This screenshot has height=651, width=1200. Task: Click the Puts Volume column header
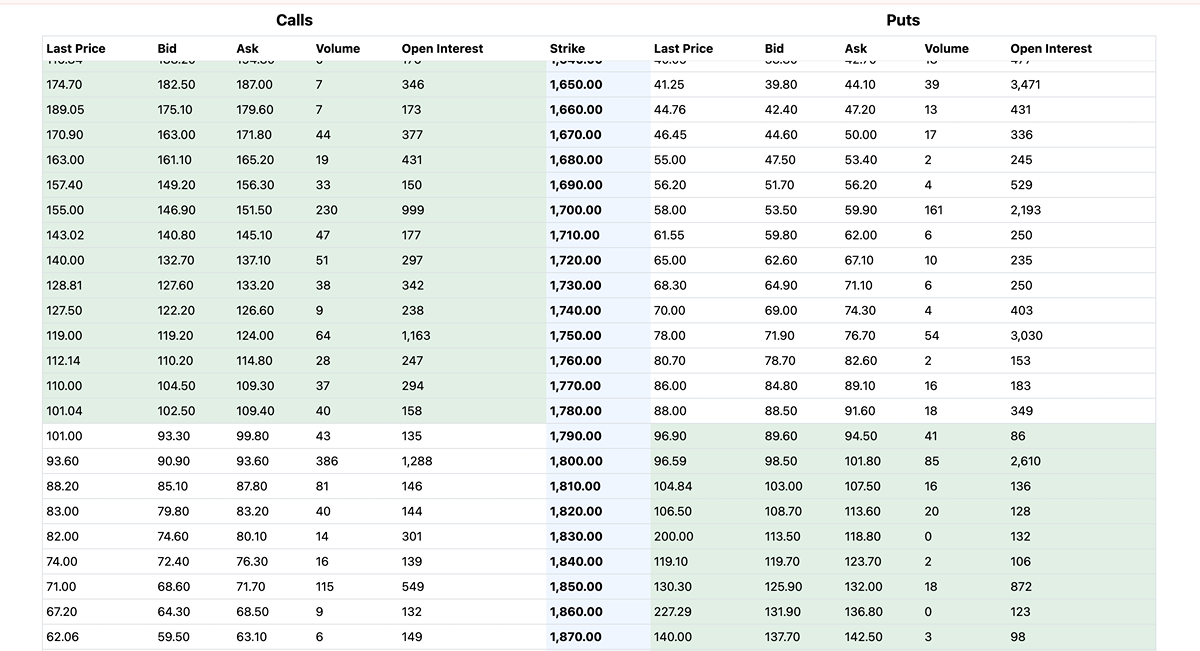click(946, 48)
